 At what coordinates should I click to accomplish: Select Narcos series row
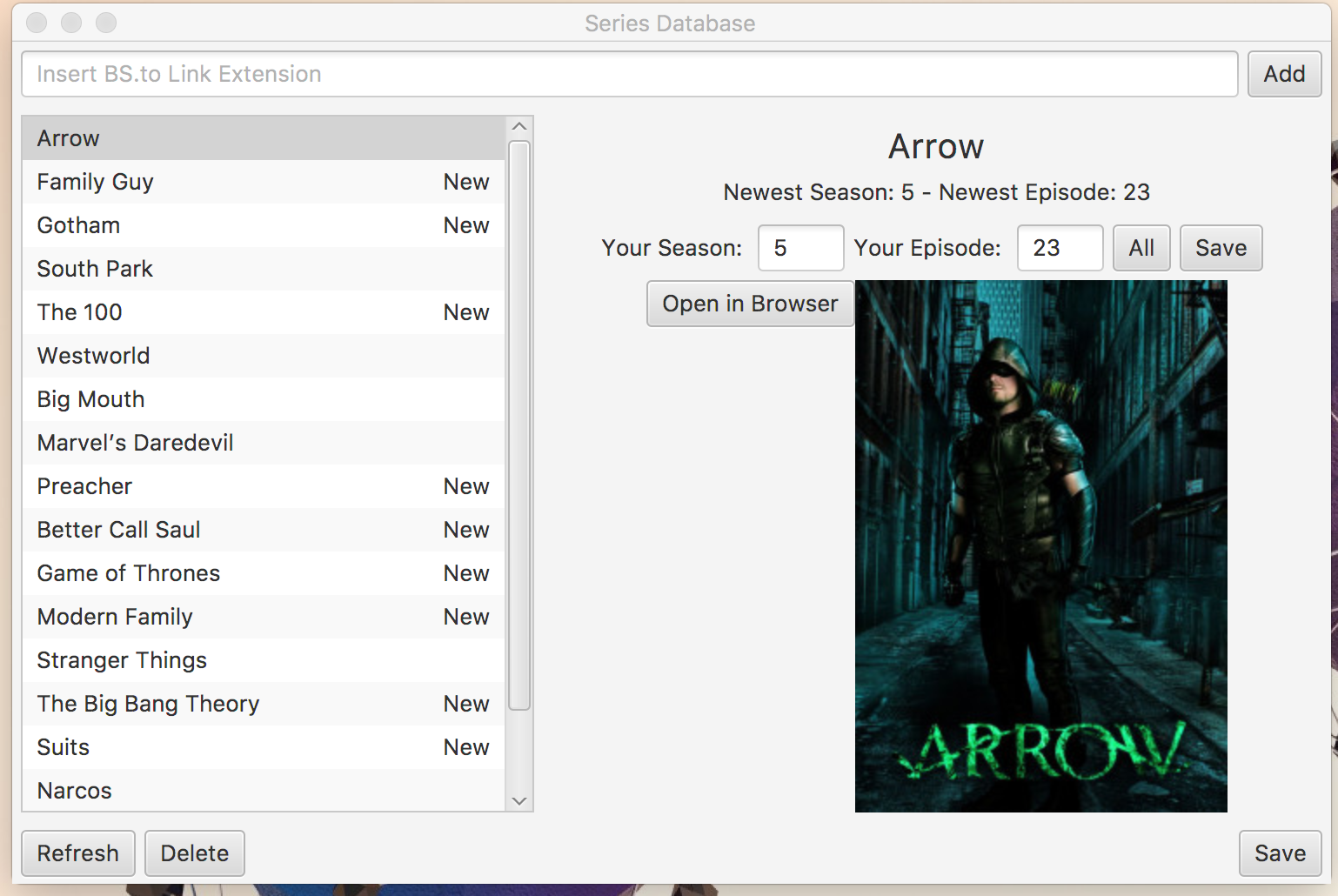point(264,790)
